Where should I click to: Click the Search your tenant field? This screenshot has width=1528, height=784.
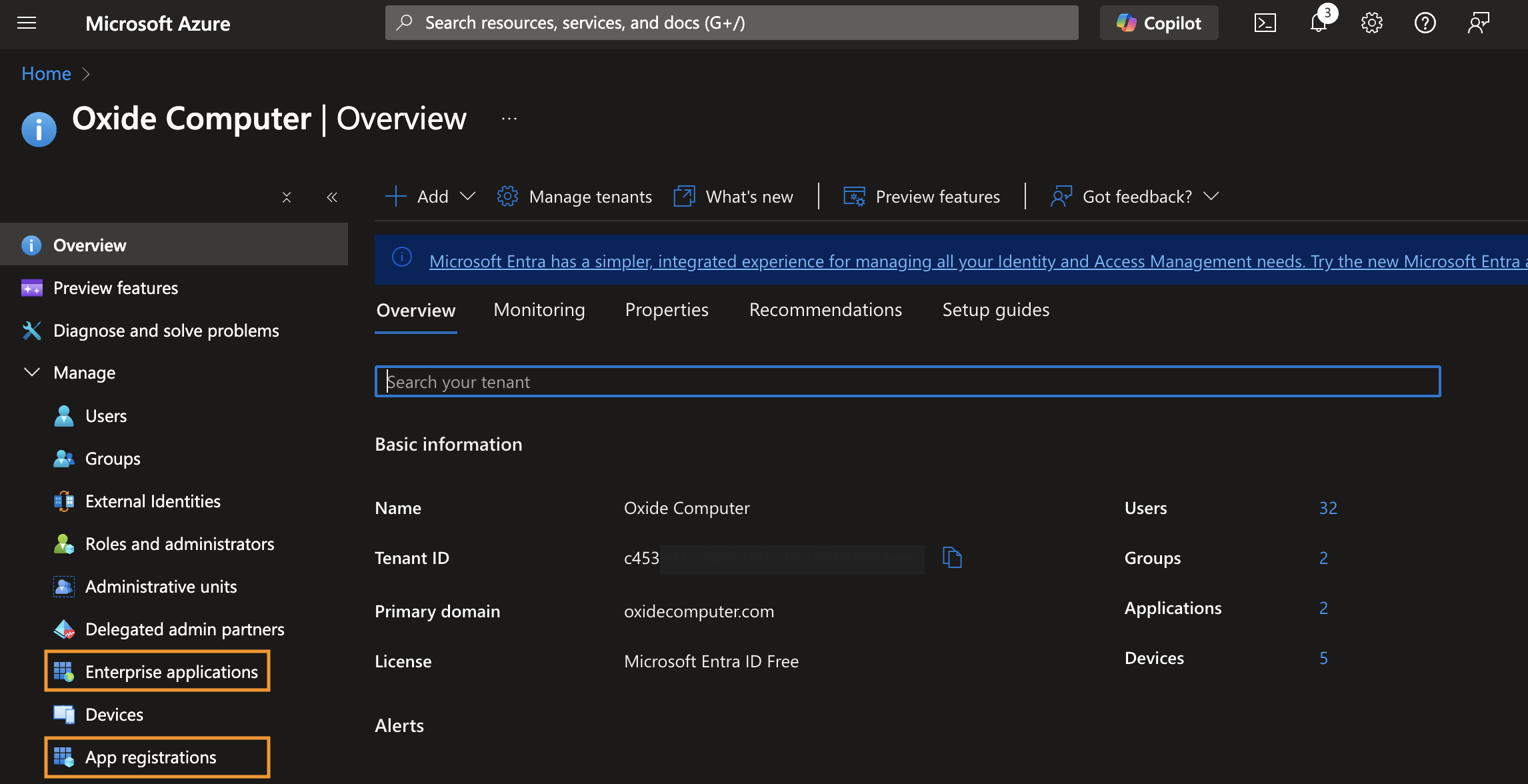coord(907,382)
